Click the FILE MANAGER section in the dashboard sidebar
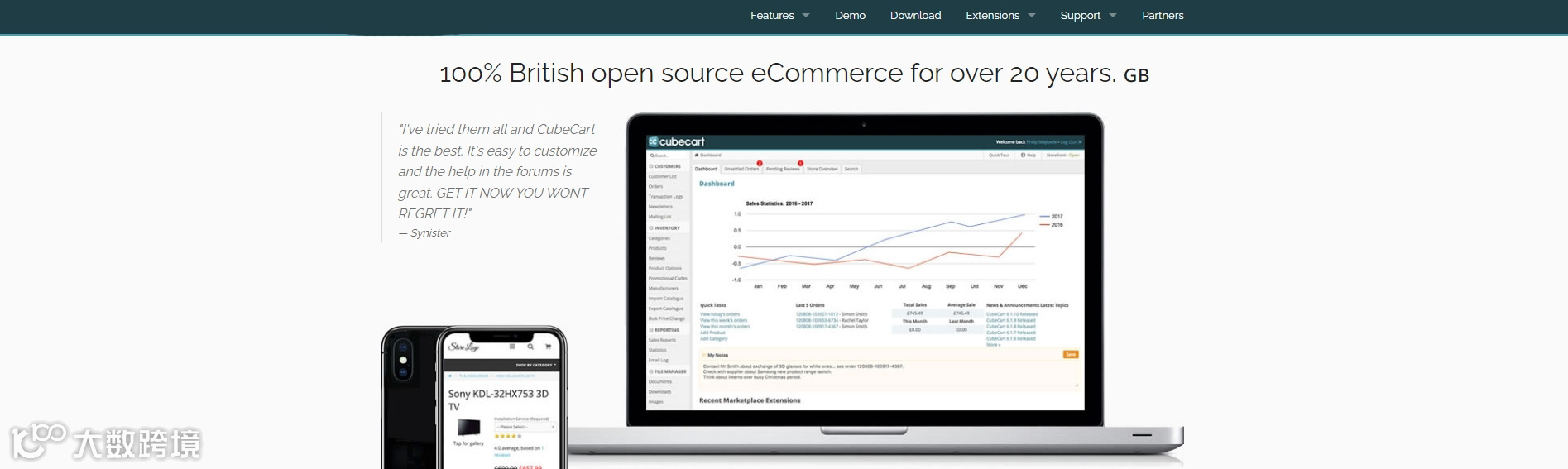Image resolution: width=1568 pixels, height=469 pixels. click(x=668, y=371)
